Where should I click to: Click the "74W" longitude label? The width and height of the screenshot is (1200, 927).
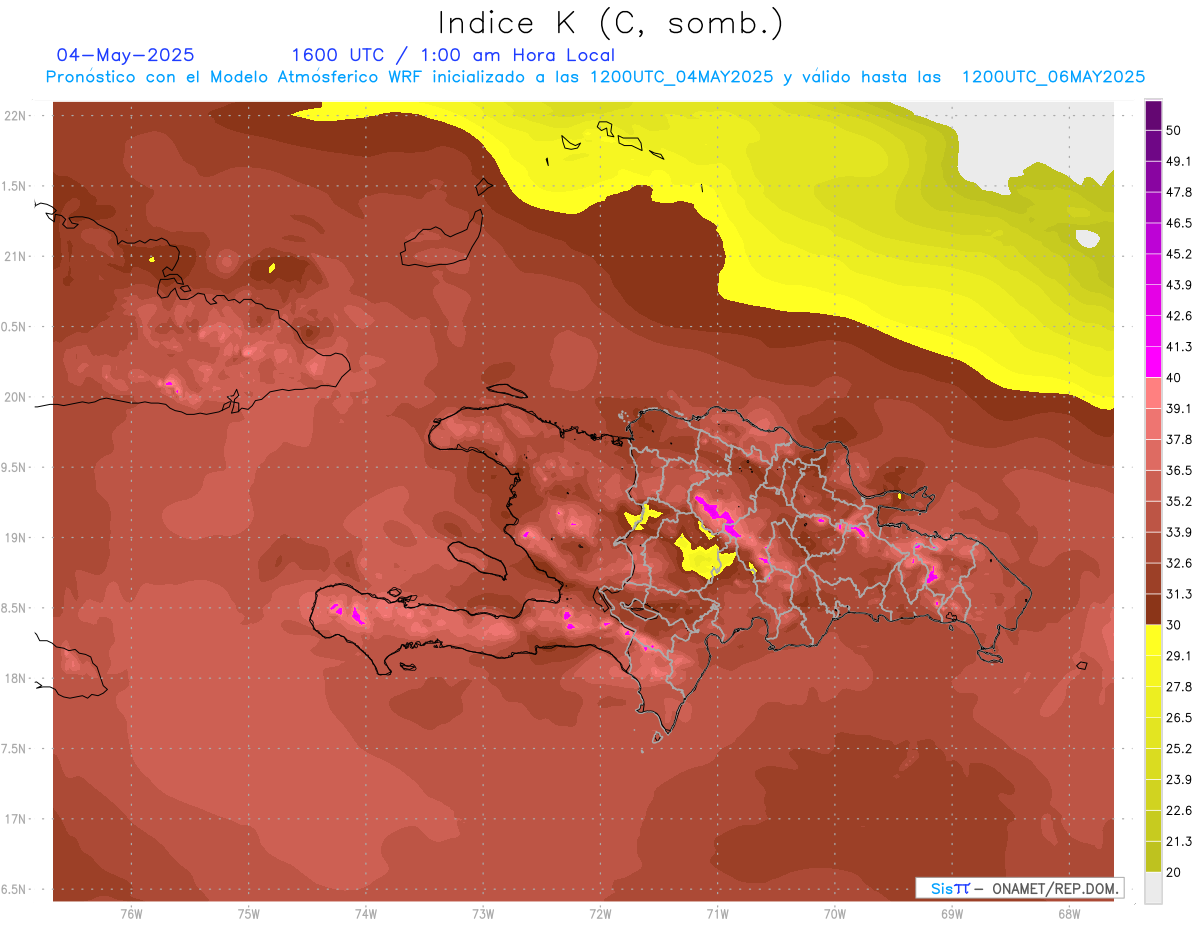pyautogui.click(x=366, y=914)
